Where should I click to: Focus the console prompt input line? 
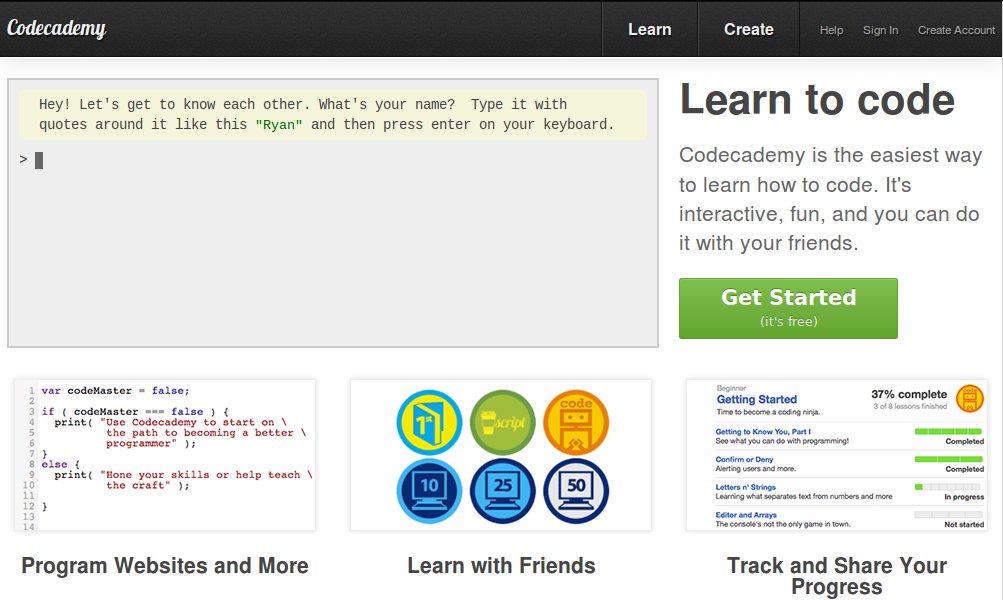coord(333,160)
